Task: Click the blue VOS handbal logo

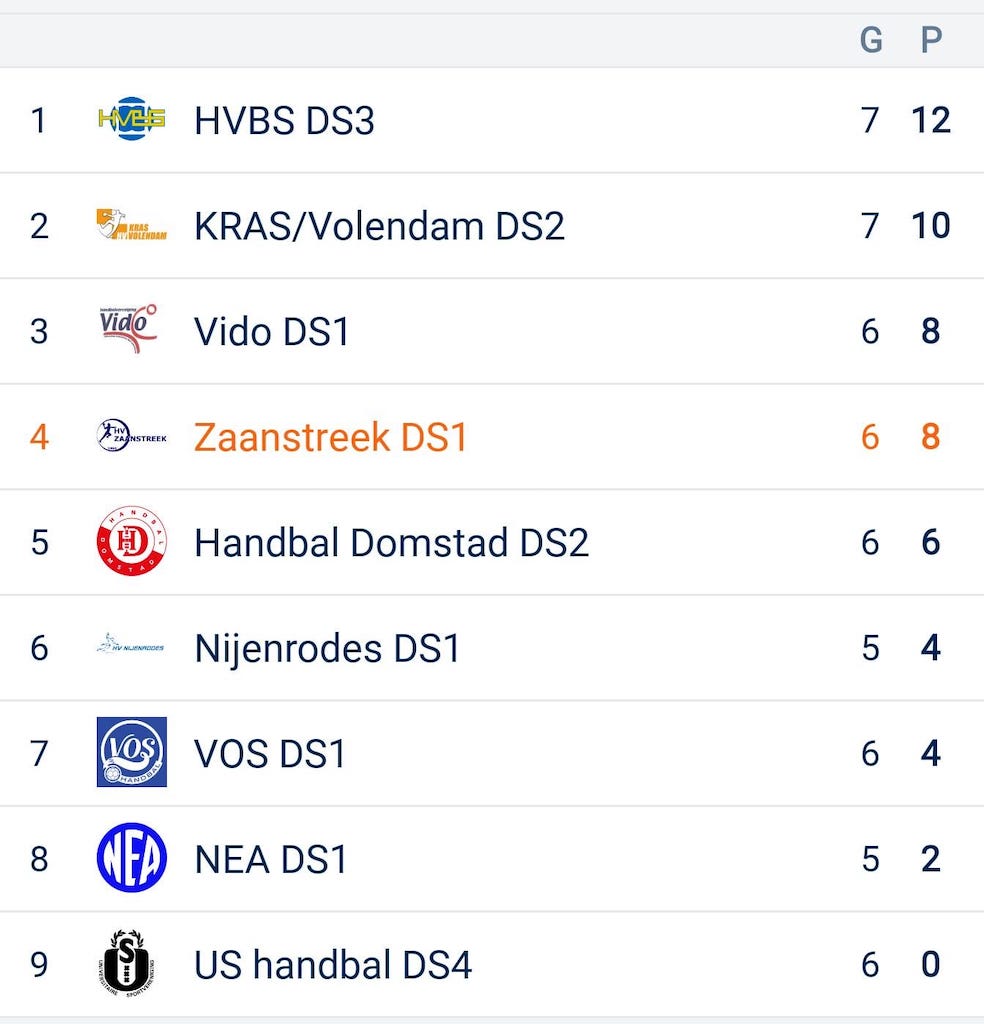Action: (x=131, y=752)
